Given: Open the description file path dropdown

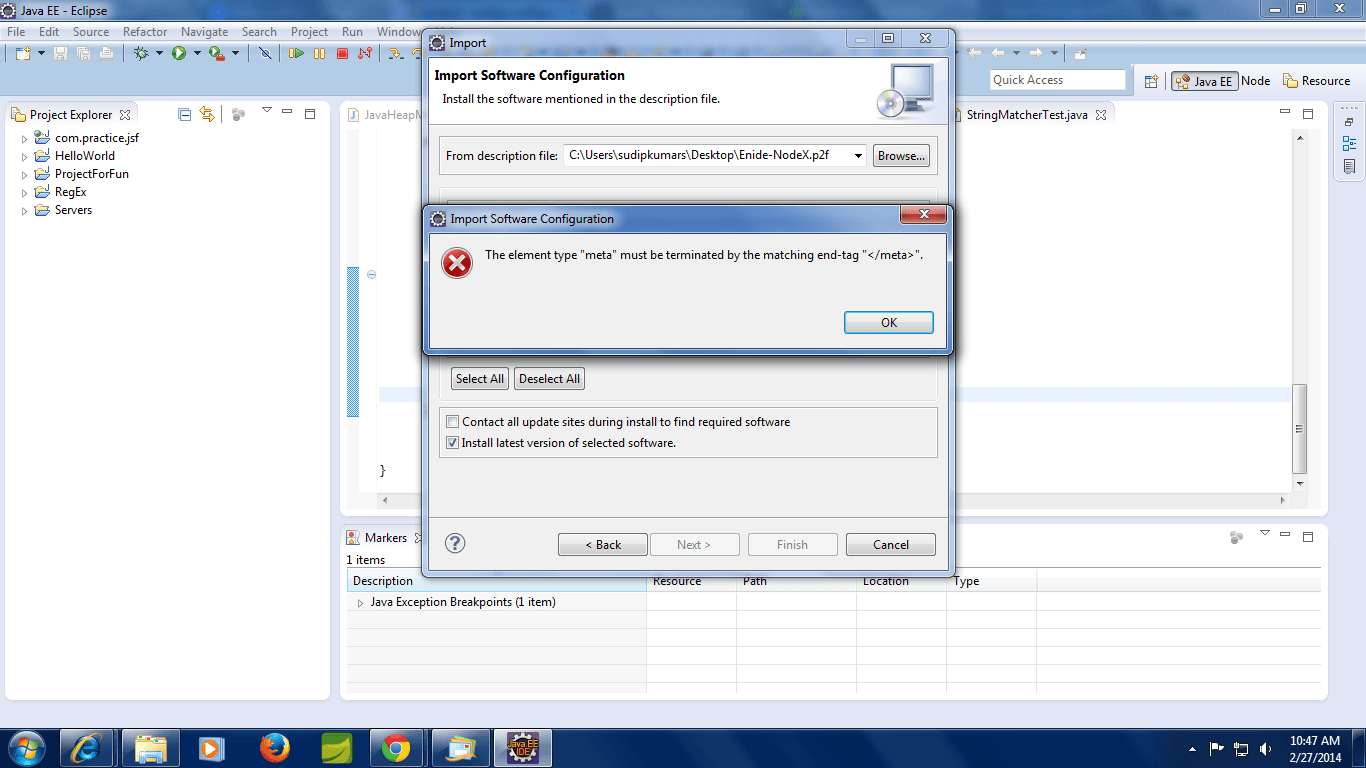Looking at the screenshot, I should click(x=856, y=155).
